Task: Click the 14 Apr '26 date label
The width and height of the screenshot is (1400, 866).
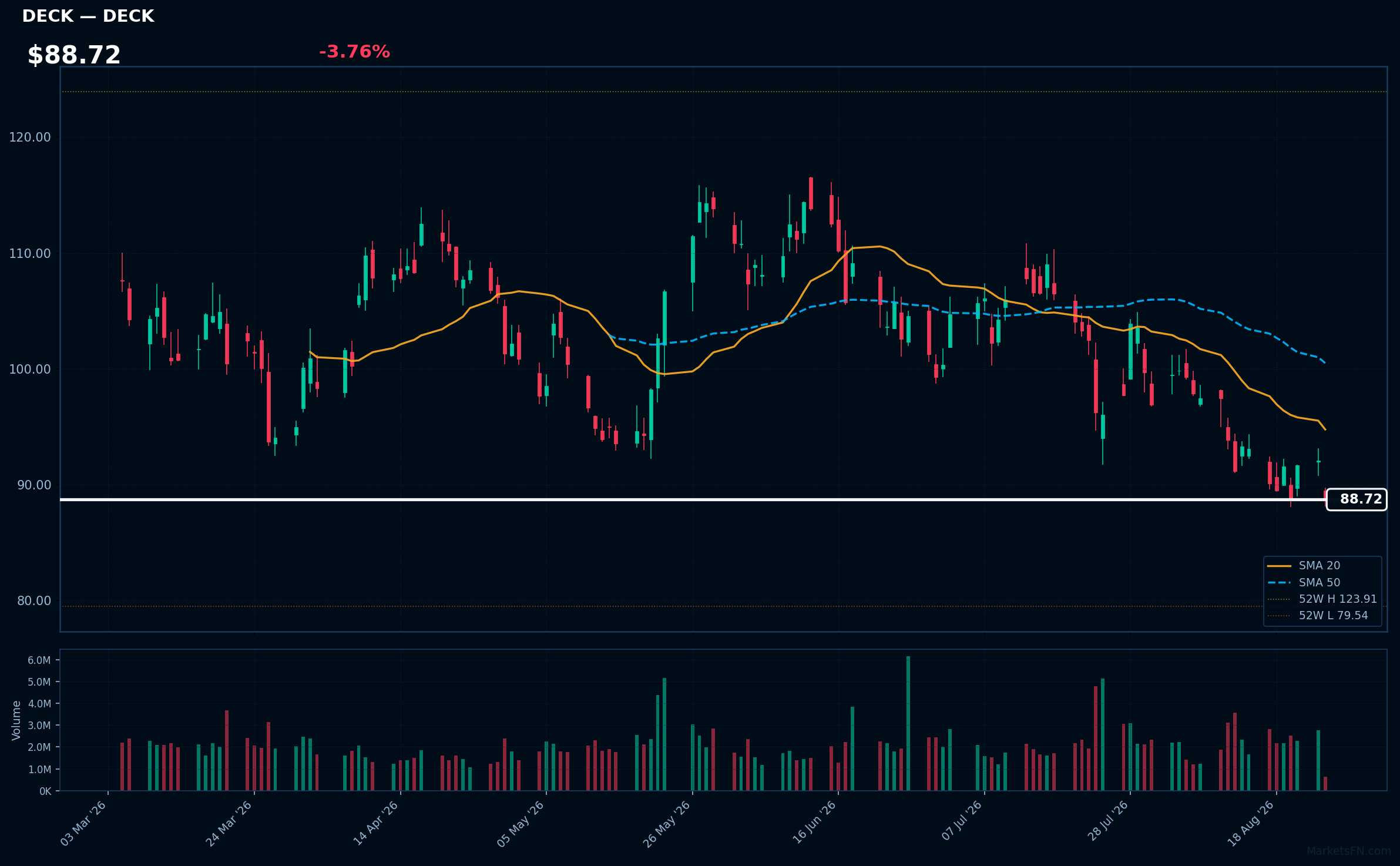Action: coord(375,824)
